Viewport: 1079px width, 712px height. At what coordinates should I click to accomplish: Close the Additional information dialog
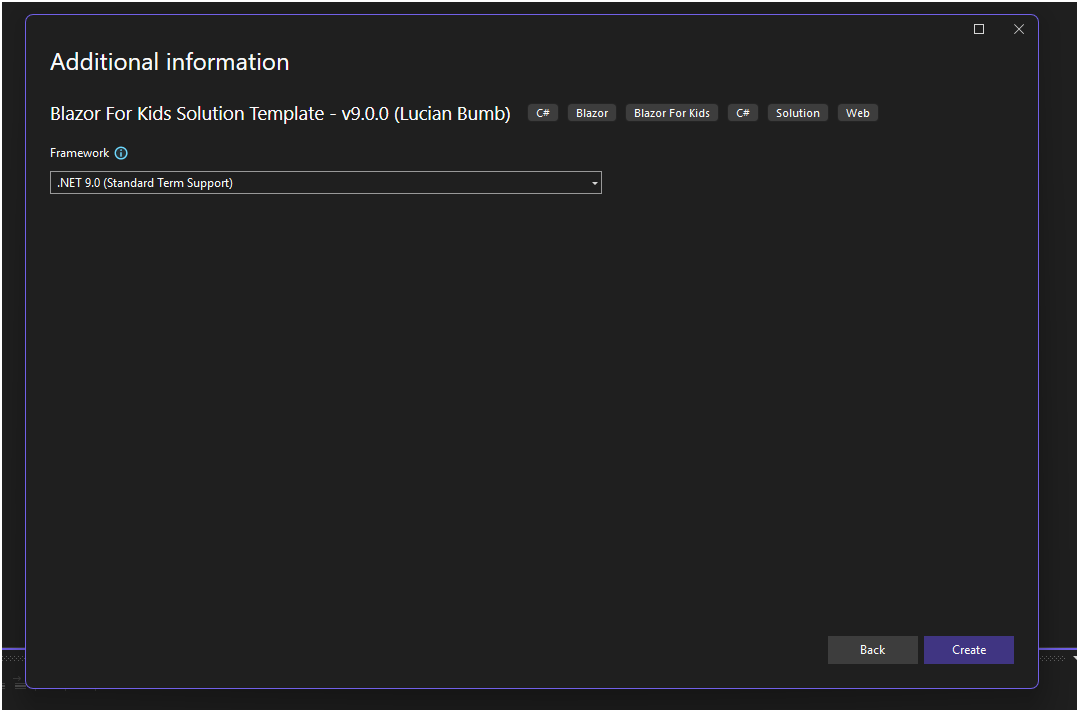tap(1019, 29)
